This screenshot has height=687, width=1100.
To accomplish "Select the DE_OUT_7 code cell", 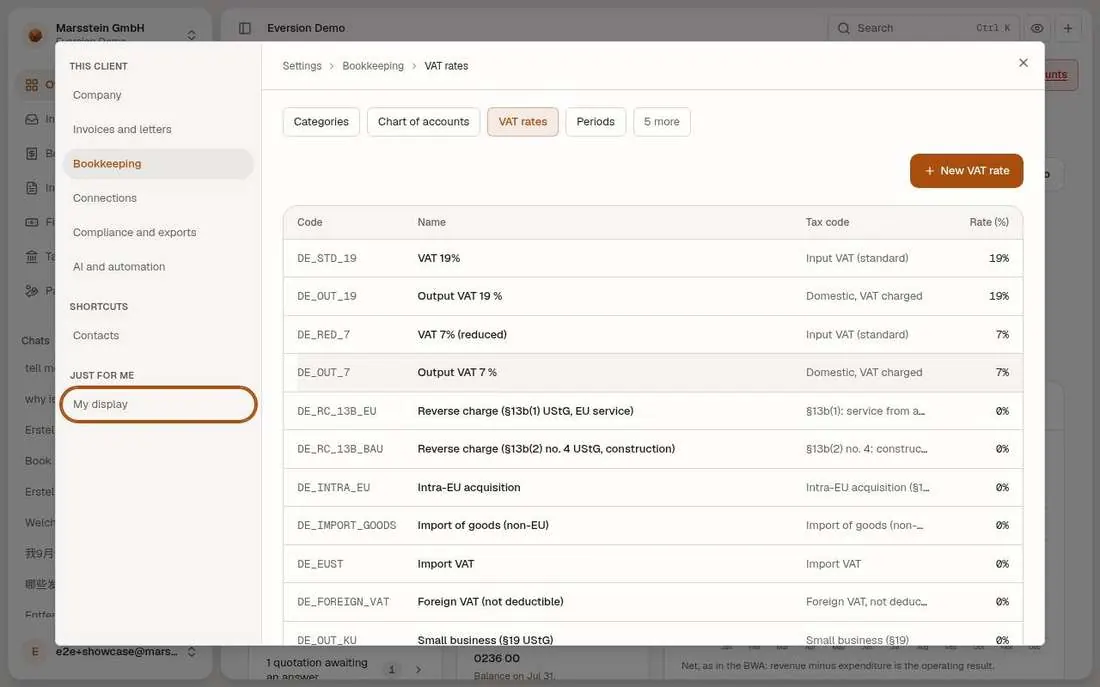I will pos(323,373).
